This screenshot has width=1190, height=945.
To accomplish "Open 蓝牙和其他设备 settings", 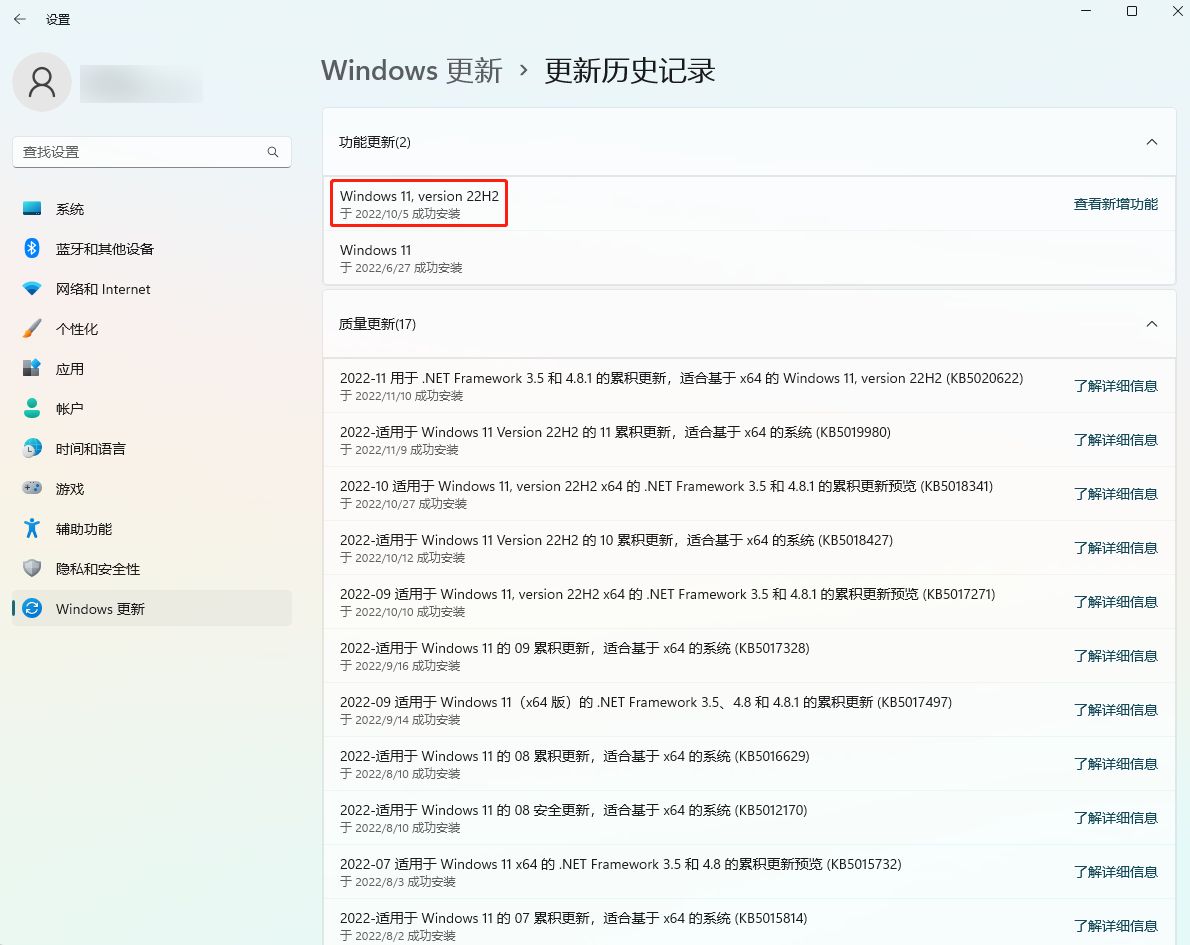I will coord(152,249).
